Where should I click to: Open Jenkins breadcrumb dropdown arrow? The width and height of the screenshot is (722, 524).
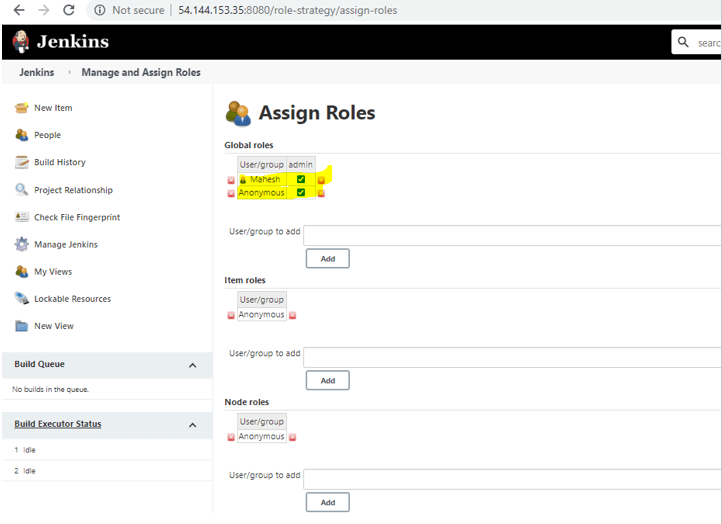(69, 72)
